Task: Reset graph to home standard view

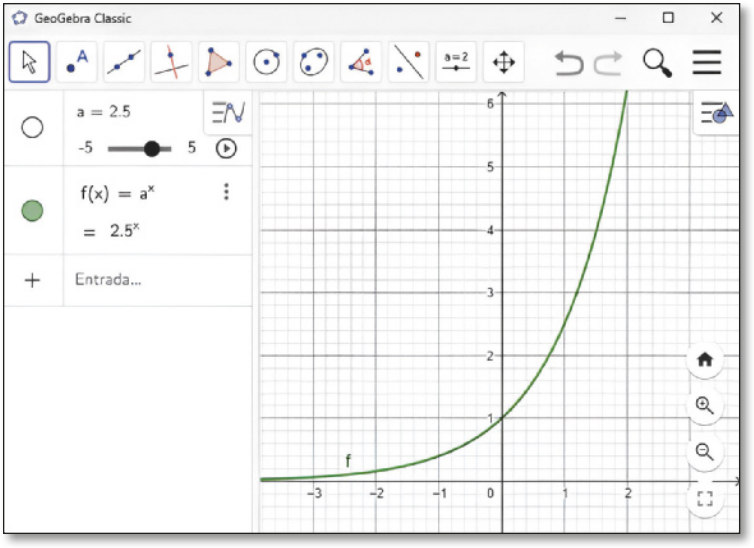Action: [705, 360]
